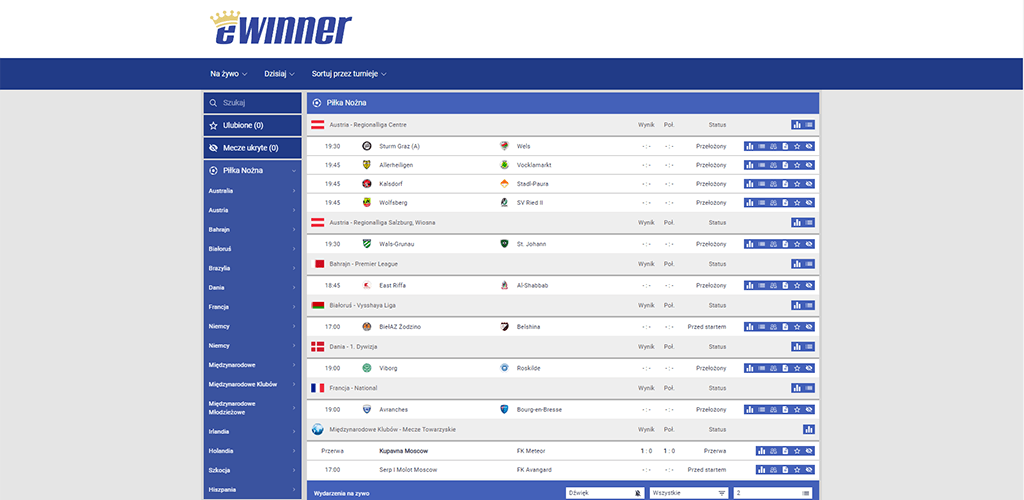
Task: Open statistics for Austria Regionalliga Centre league
Action: click(x=797, y=125)
